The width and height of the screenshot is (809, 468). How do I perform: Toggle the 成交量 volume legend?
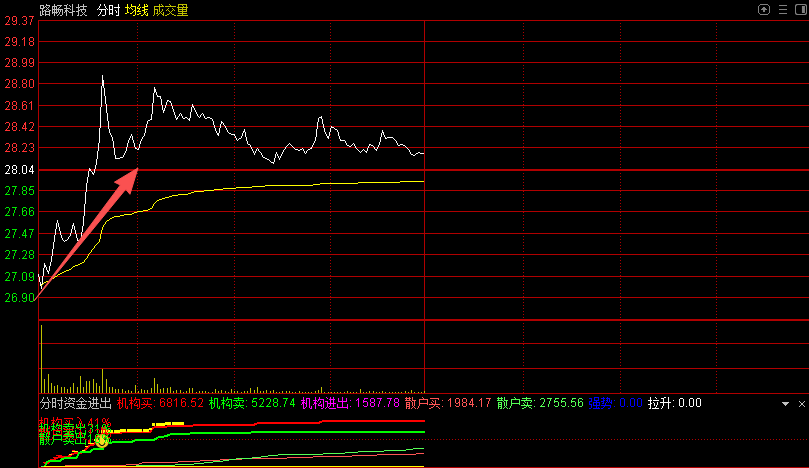(x=170, y=10)
